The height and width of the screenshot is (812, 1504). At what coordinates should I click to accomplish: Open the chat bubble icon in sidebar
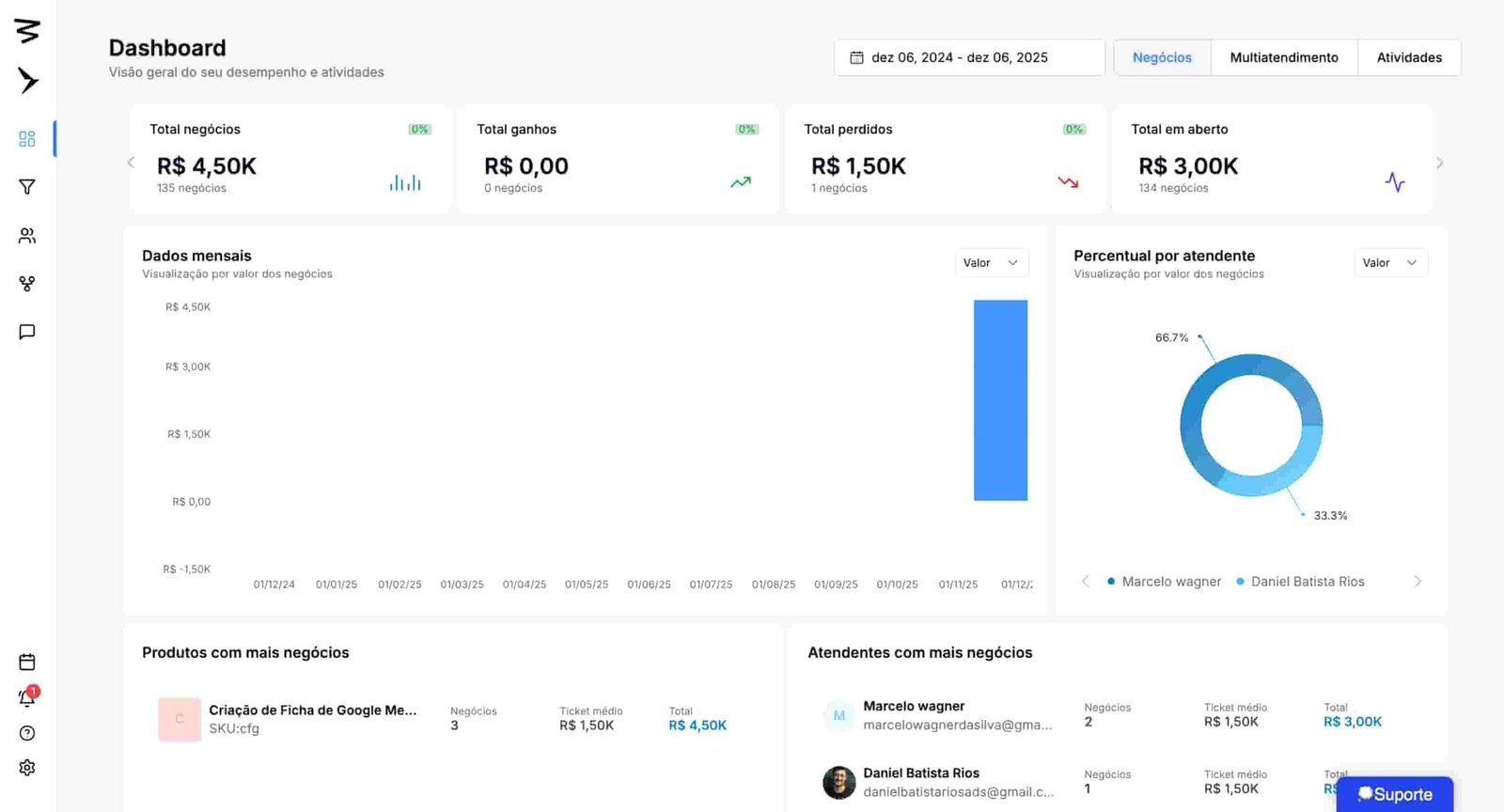tap(27, 332)
